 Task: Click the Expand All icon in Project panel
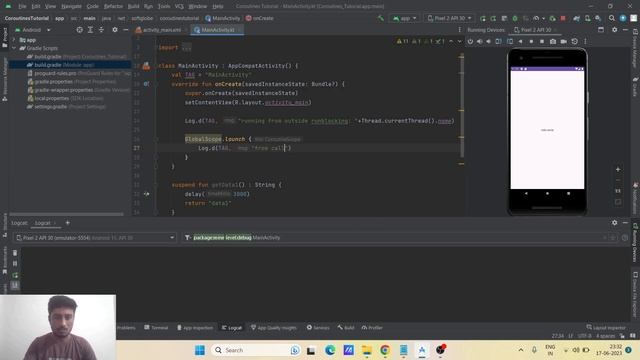pos(90,30)
